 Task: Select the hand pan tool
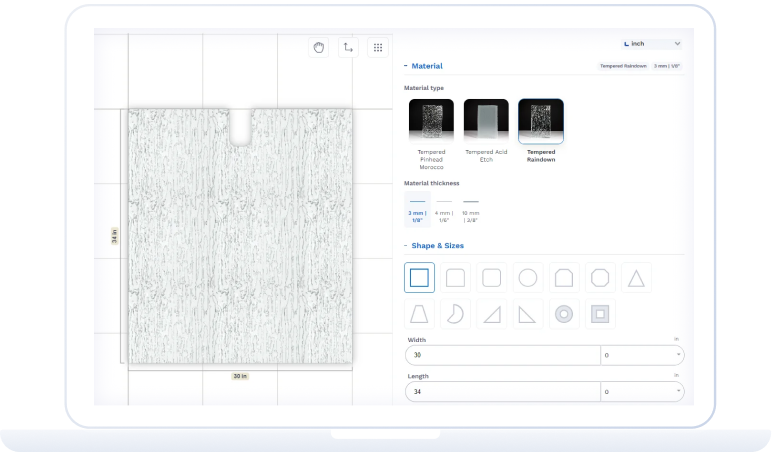point(319,47)
